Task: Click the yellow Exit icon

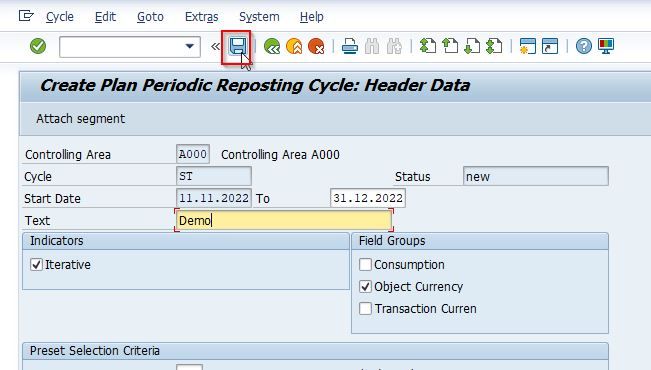Action: pyautogui.click(x=294, y=46)
